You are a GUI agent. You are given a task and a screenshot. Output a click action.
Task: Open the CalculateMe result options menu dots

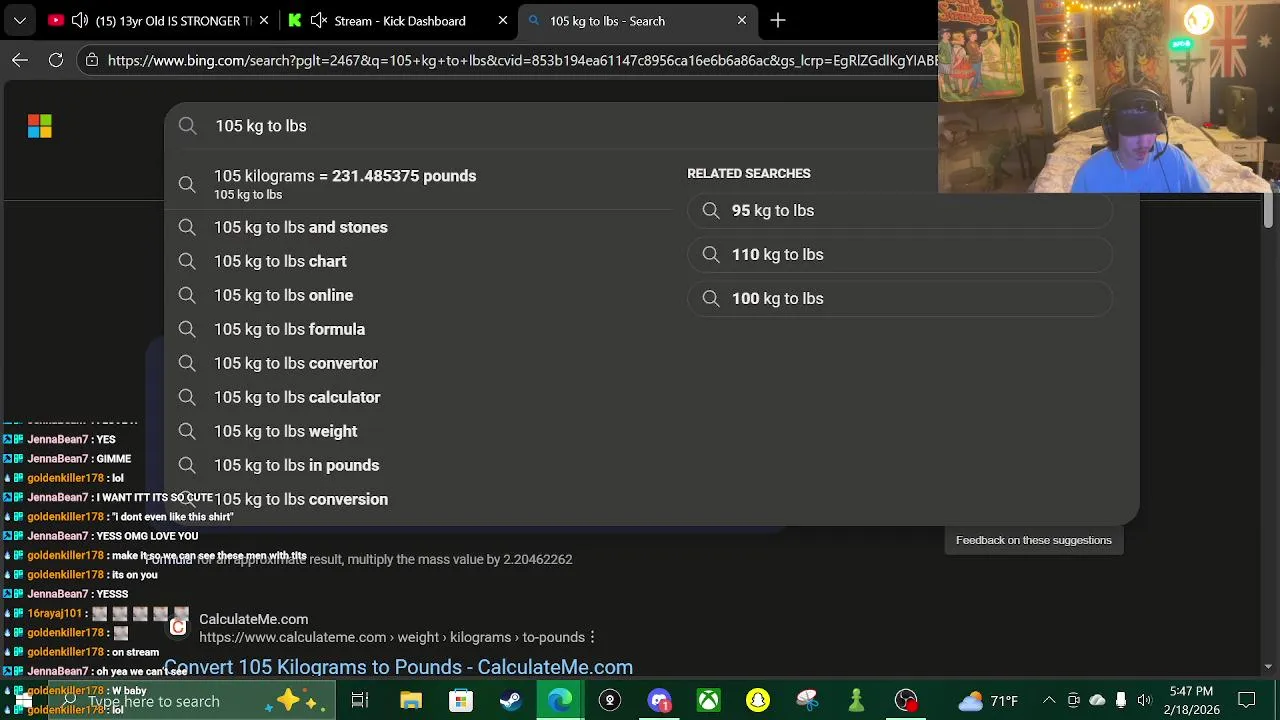click(592, 637)
